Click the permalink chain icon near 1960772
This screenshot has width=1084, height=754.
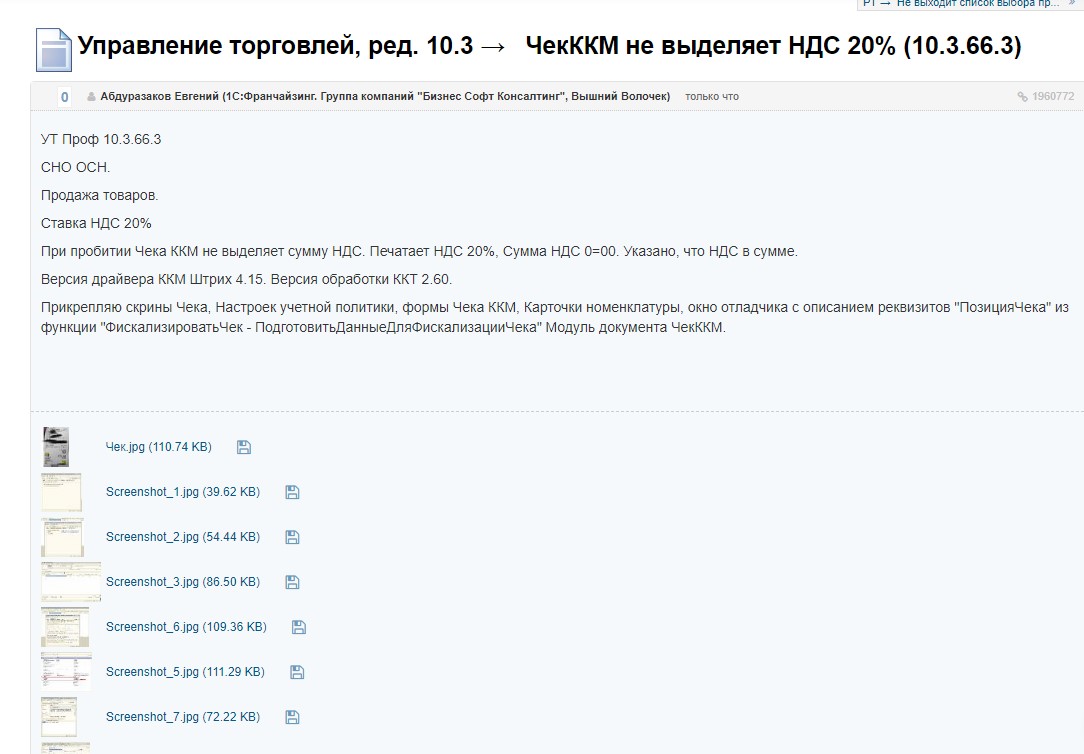[1022, 97]
